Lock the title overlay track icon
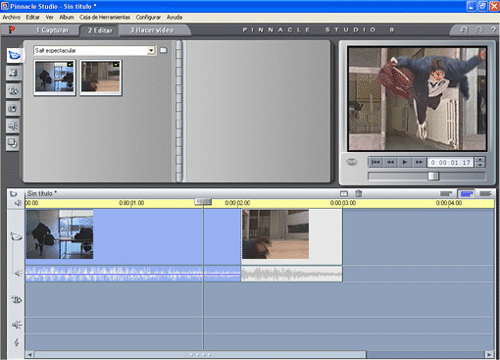Image resolution: width=500 pixels, height=360 pixels. pos(17,300)
